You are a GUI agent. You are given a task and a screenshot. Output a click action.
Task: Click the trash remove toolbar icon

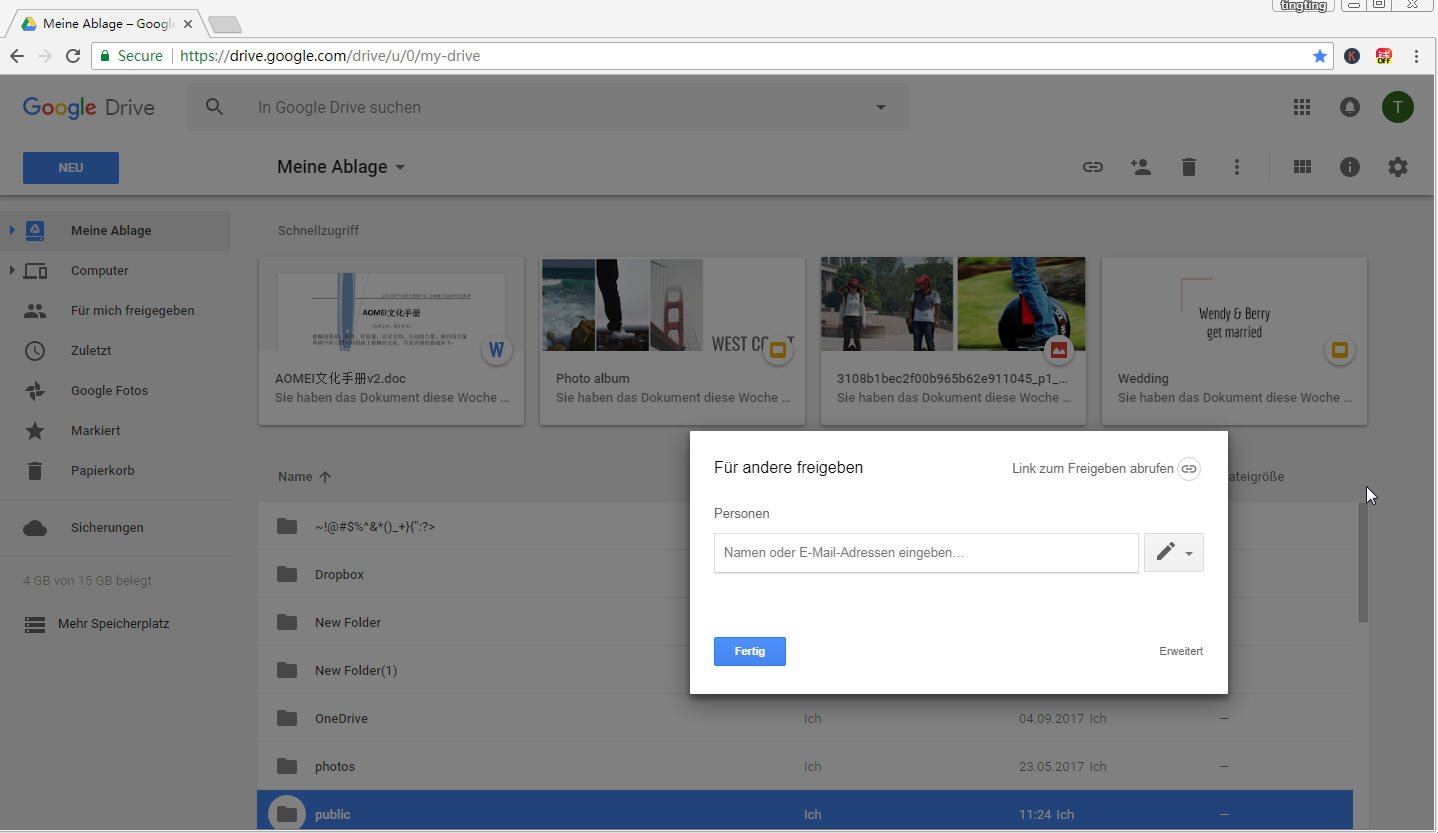coord(1189,167)
